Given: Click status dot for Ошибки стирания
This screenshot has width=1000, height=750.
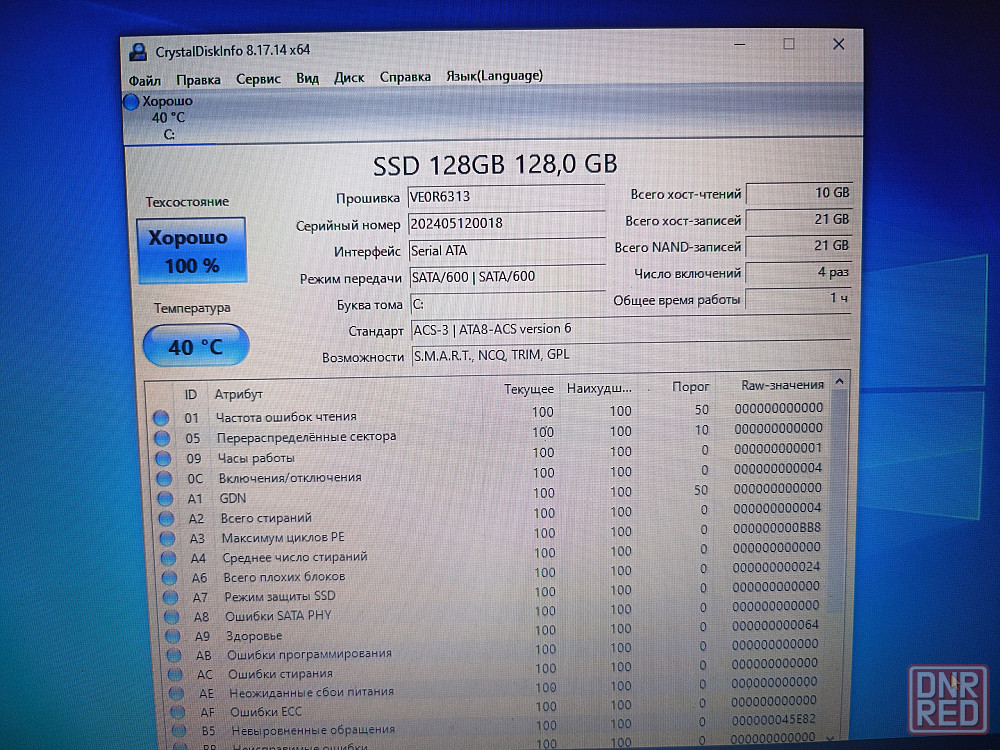Looking at the screenshot, I should pos(175,674).
